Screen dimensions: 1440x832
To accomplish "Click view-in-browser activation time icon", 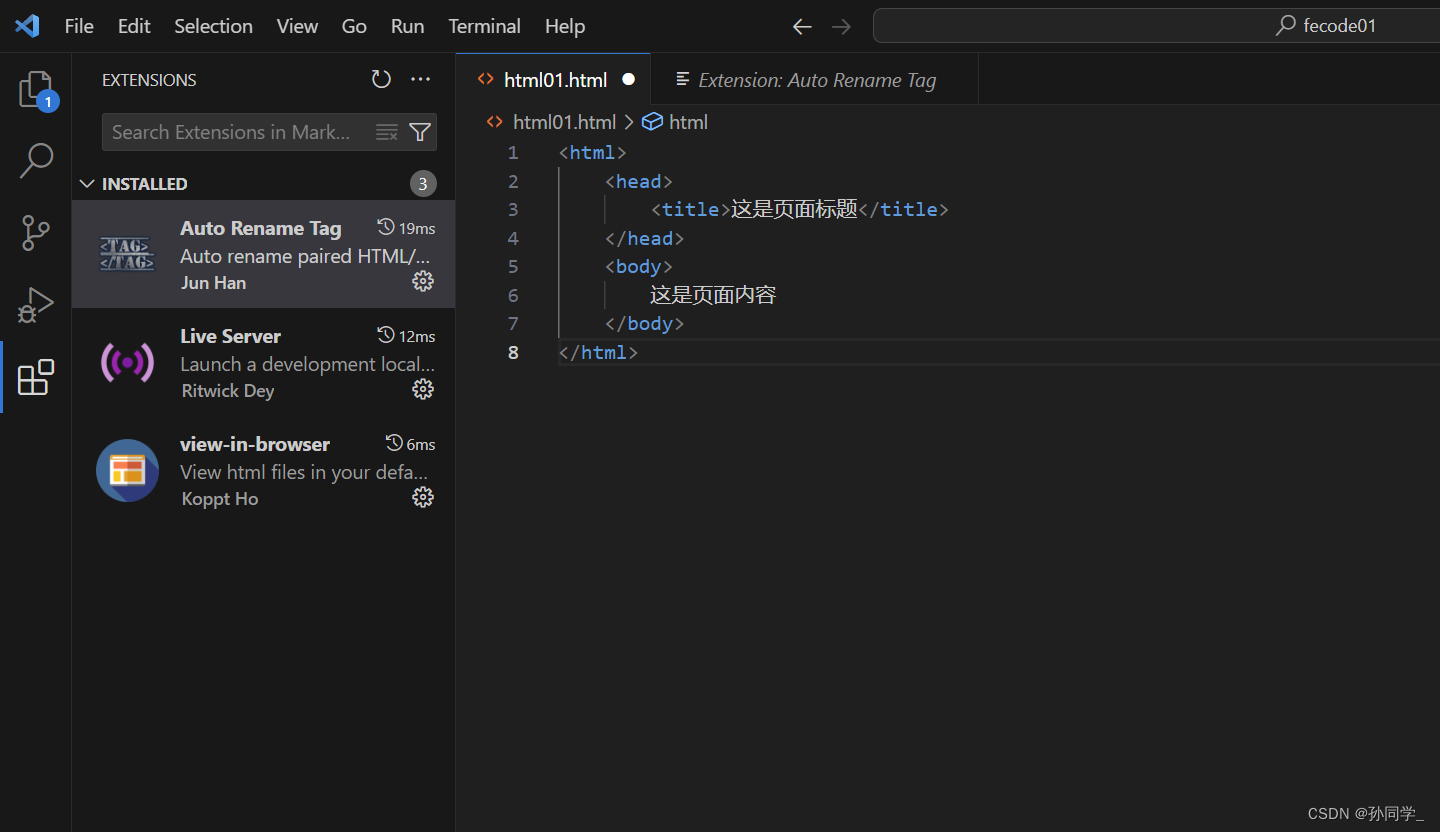I will (x=394, y=443).
